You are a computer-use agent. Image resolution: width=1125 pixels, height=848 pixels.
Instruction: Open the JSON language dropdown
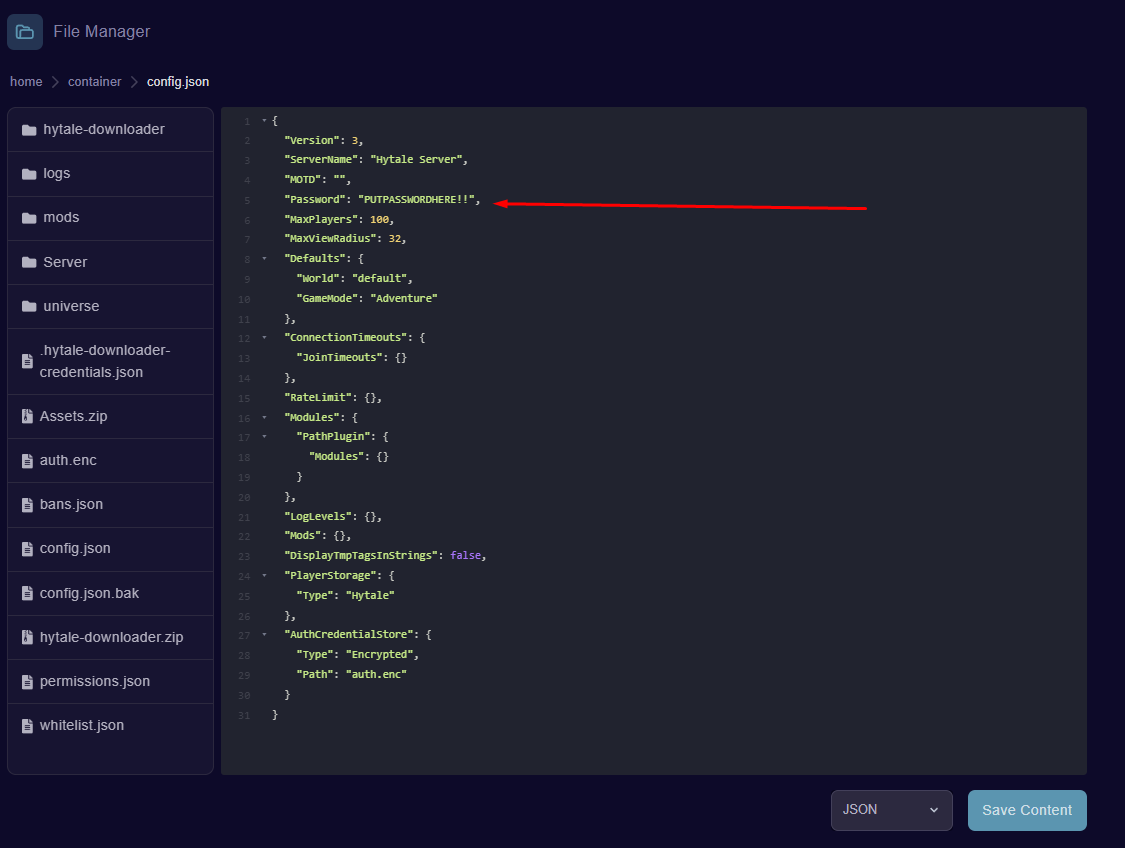891,810
